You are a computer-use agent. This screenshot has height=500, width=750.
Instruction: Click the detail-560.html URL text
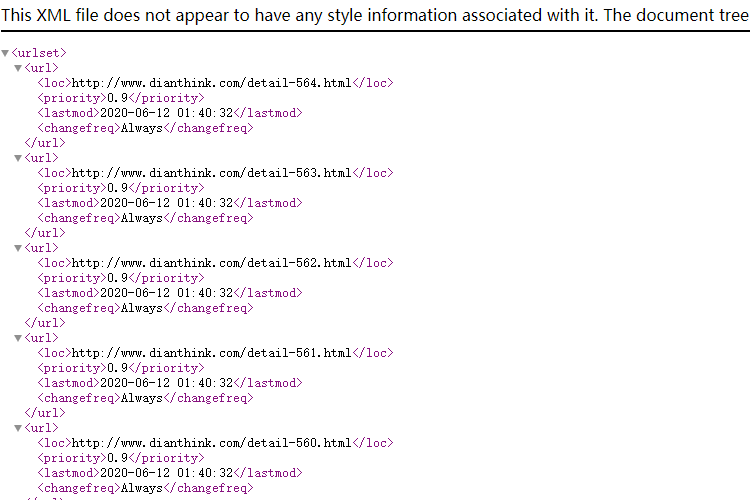211,443
